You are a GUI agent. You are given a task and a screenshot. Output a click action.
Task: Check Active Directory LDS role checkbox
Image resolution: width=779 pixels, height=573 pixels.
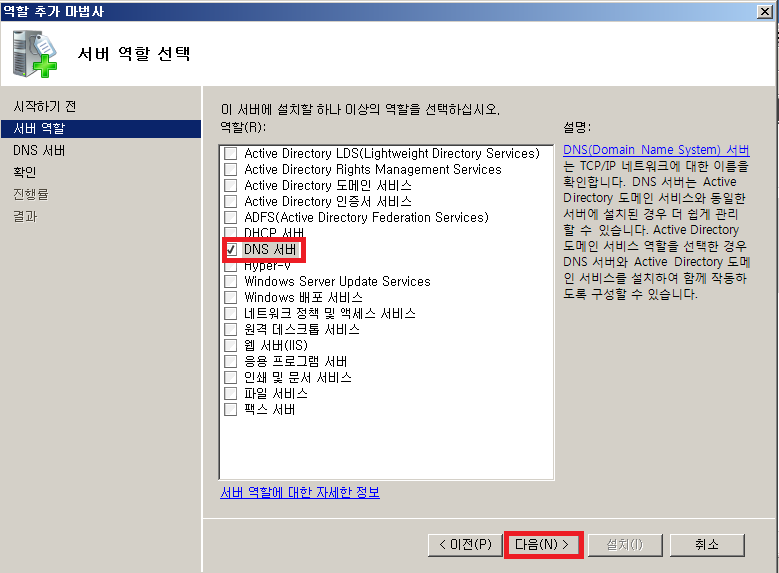pyautogui.click(x=231, y=153)
